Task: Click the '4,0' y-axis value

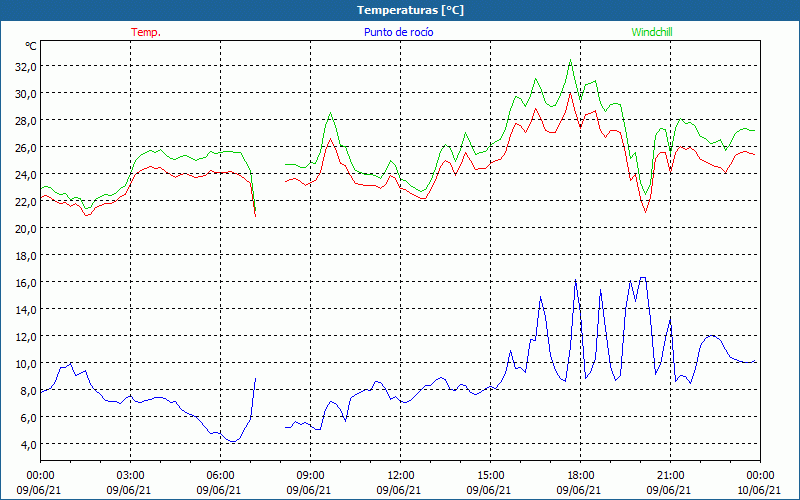Action: pos(28,445)
